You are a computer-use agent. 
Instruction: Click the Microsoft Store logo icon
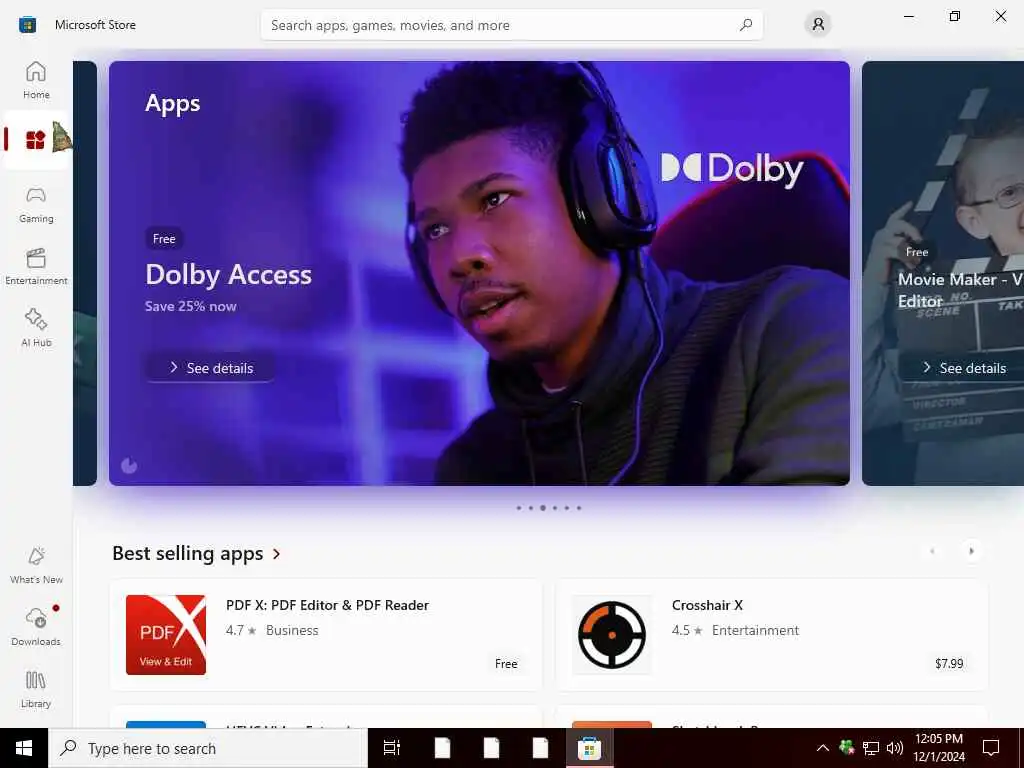[27, 25]
